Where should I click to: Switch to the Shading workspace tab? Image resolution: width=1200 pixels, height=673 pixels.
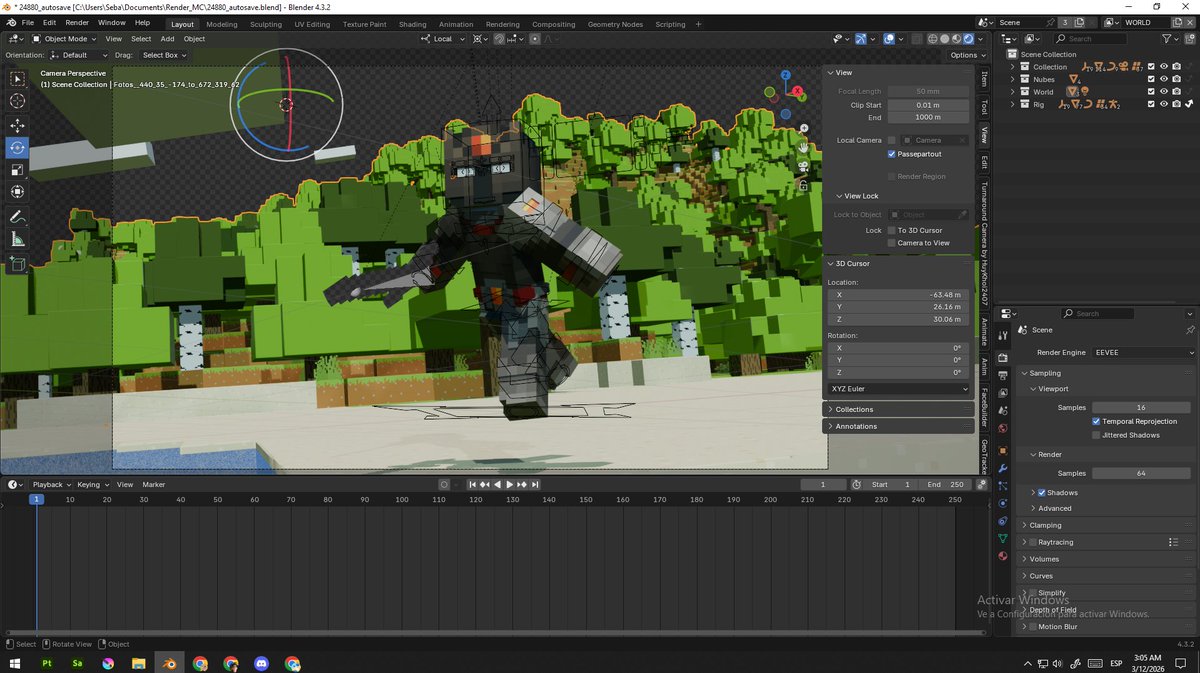[x=412, y=24]
